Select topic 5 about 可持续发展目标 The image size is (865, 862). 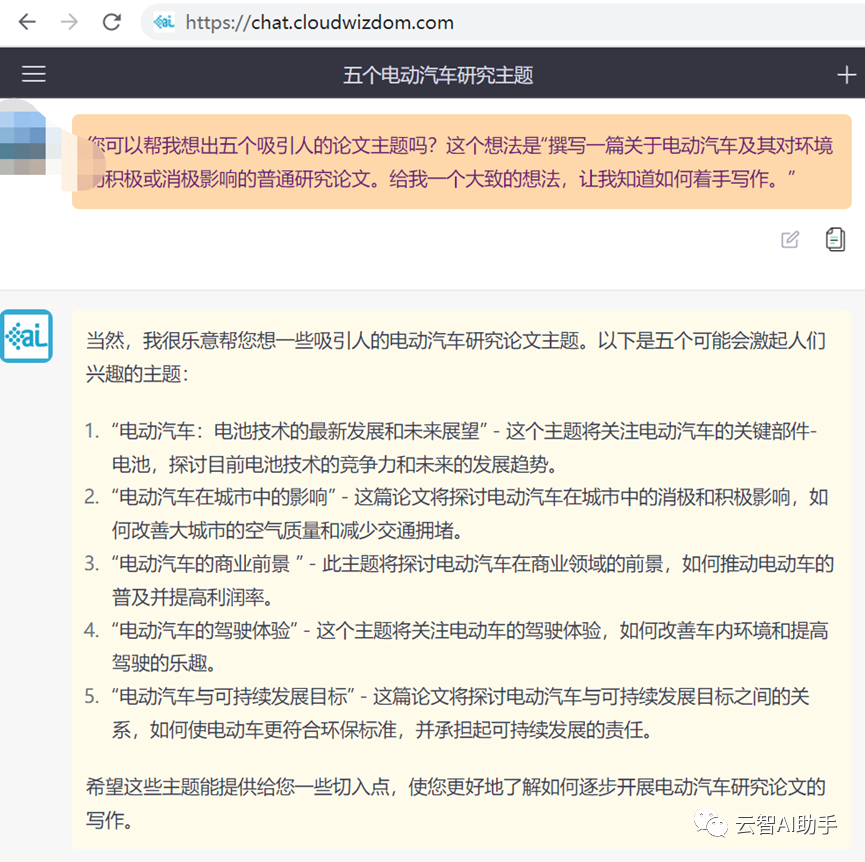click(447, 713)
